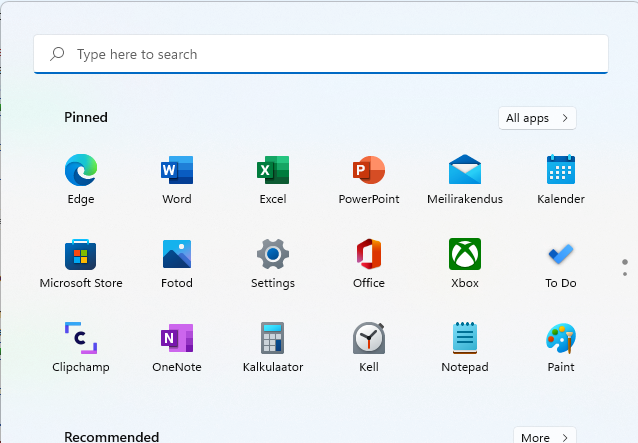Viewport: 638px width, 443px height.
Task: Open the Xbox app
Action: (x=465, y=263)
